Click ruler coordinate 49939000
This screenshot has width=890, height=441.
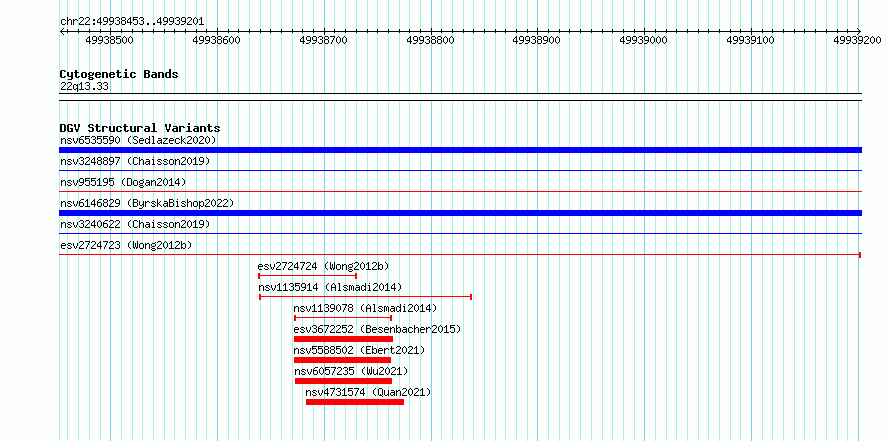coord(643,40)
